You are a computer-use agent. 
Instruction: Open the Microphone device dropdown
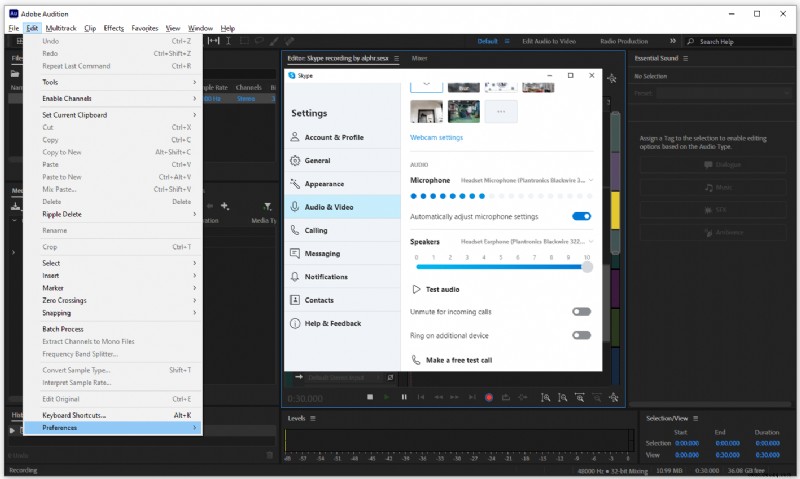527,180
